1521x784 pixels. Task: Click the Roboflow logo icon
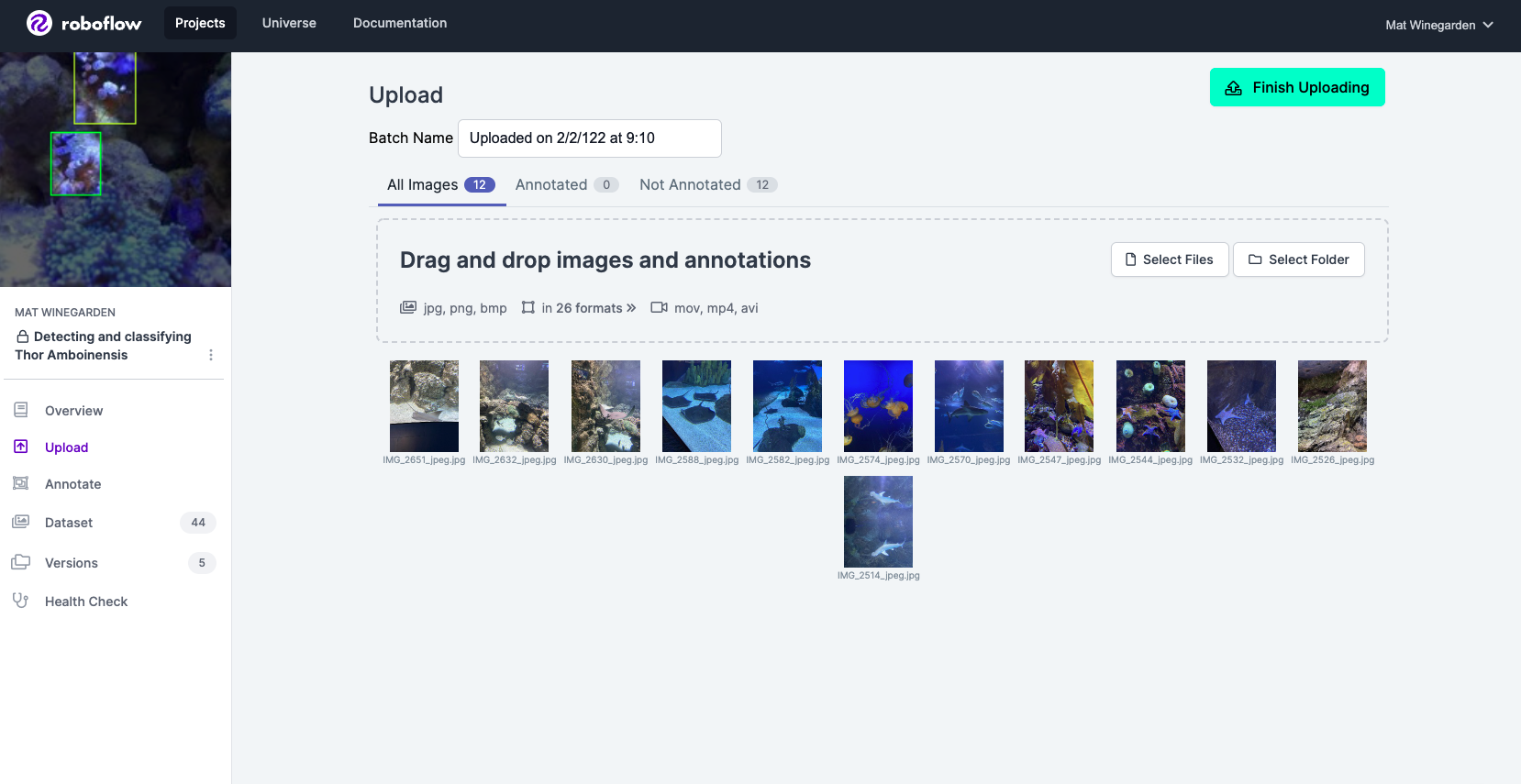point(39,23)
